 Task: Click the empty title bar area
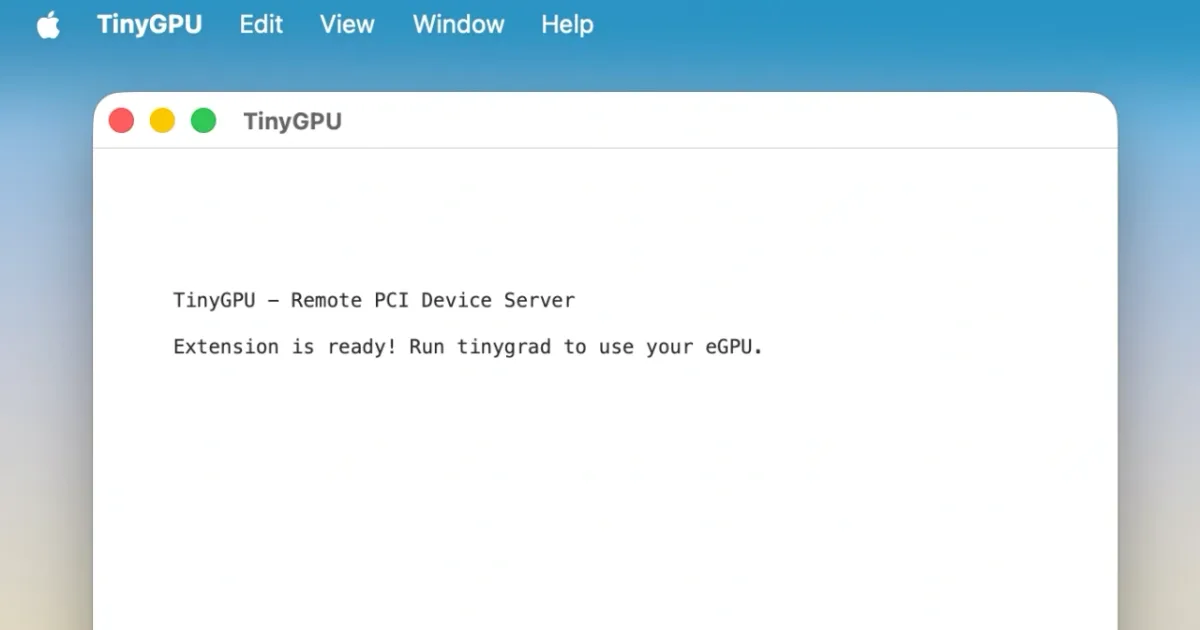click(x=700, y=121)
